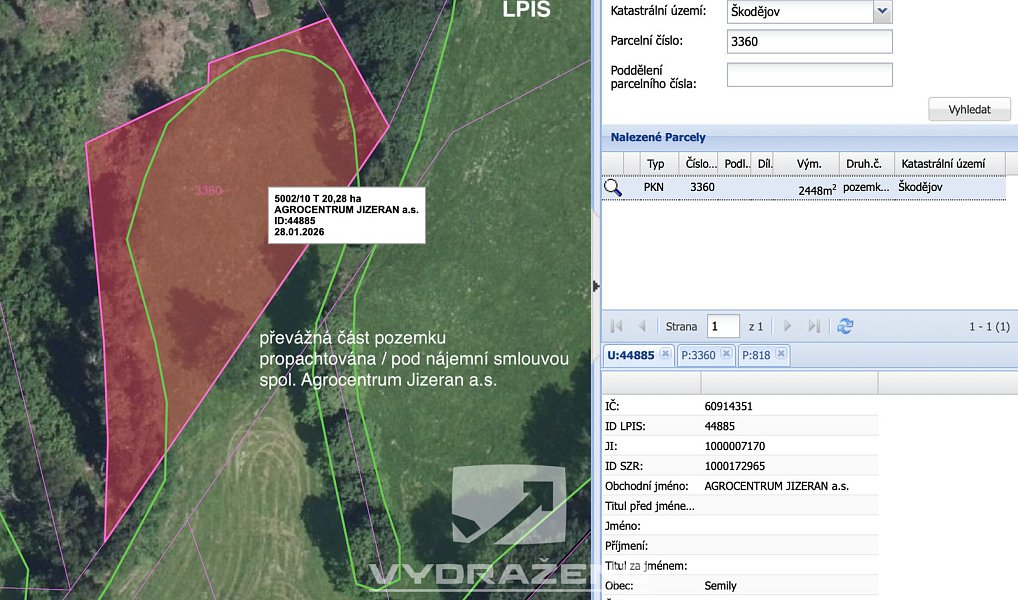Select the PKN 3360 result row
Screen dimensions: 1018x600
pos(804,188)
